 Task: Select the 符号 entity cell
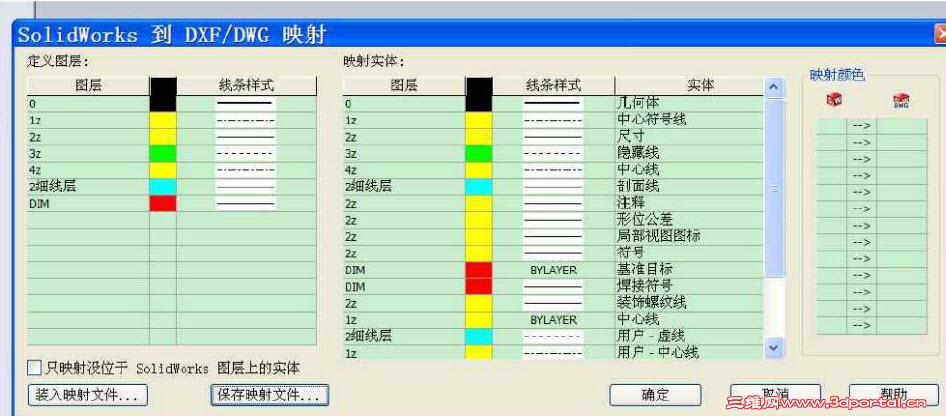(689, 253)
